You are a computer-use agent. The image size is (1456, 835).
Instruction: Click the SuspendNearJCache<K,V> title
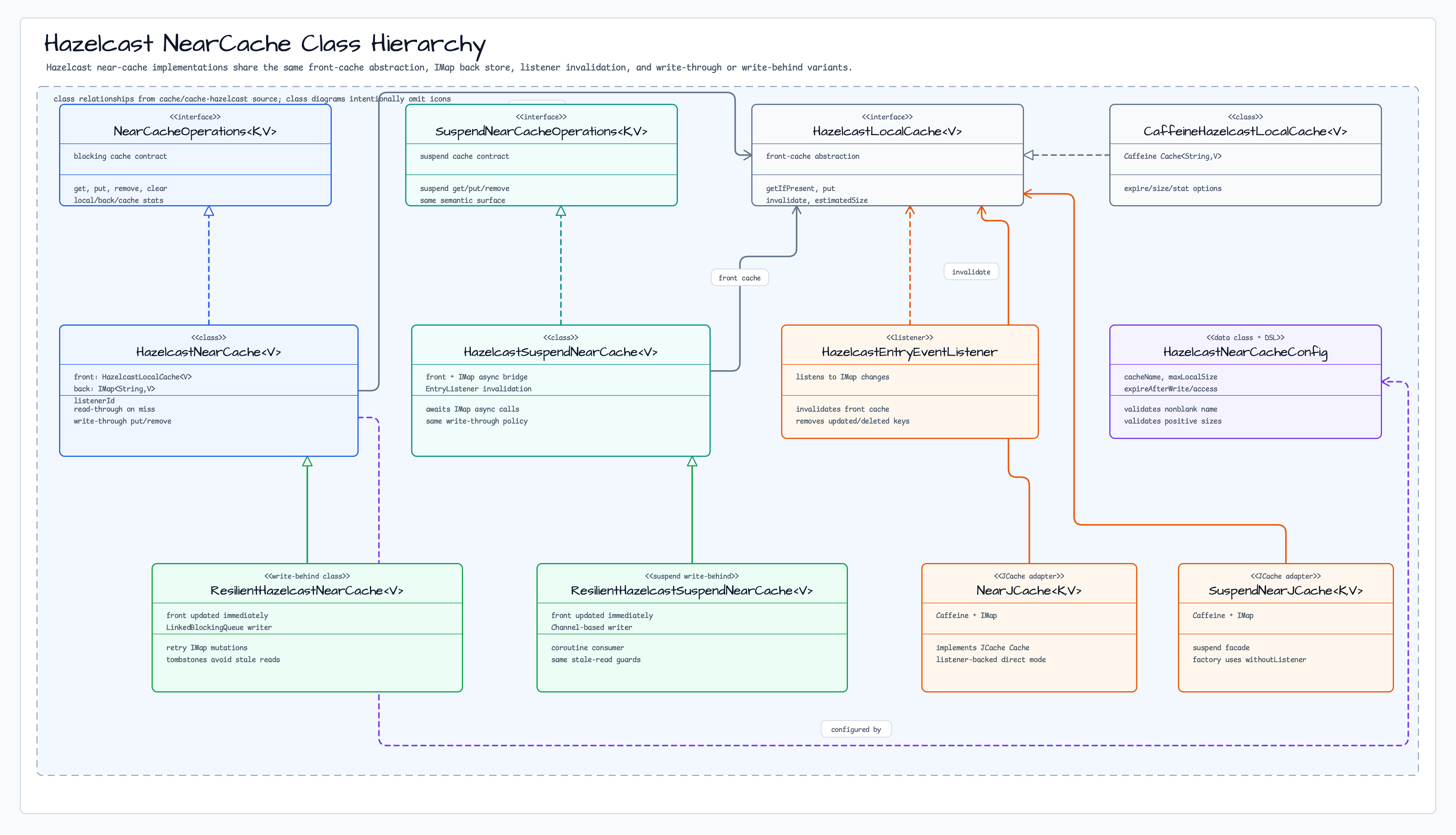pyautogui.click(x=1285, y=591)
